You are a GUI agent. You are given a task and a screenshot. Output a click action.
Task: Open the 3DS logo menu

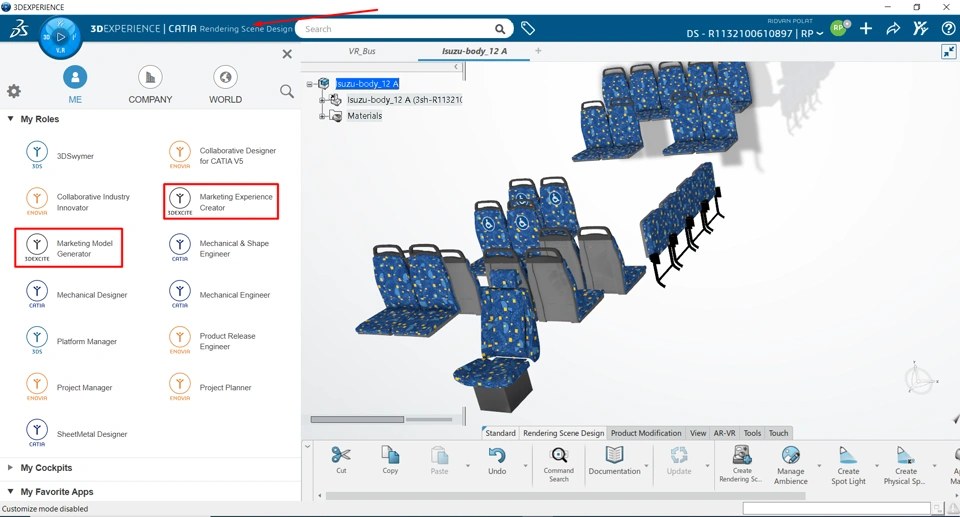point(18,29)
